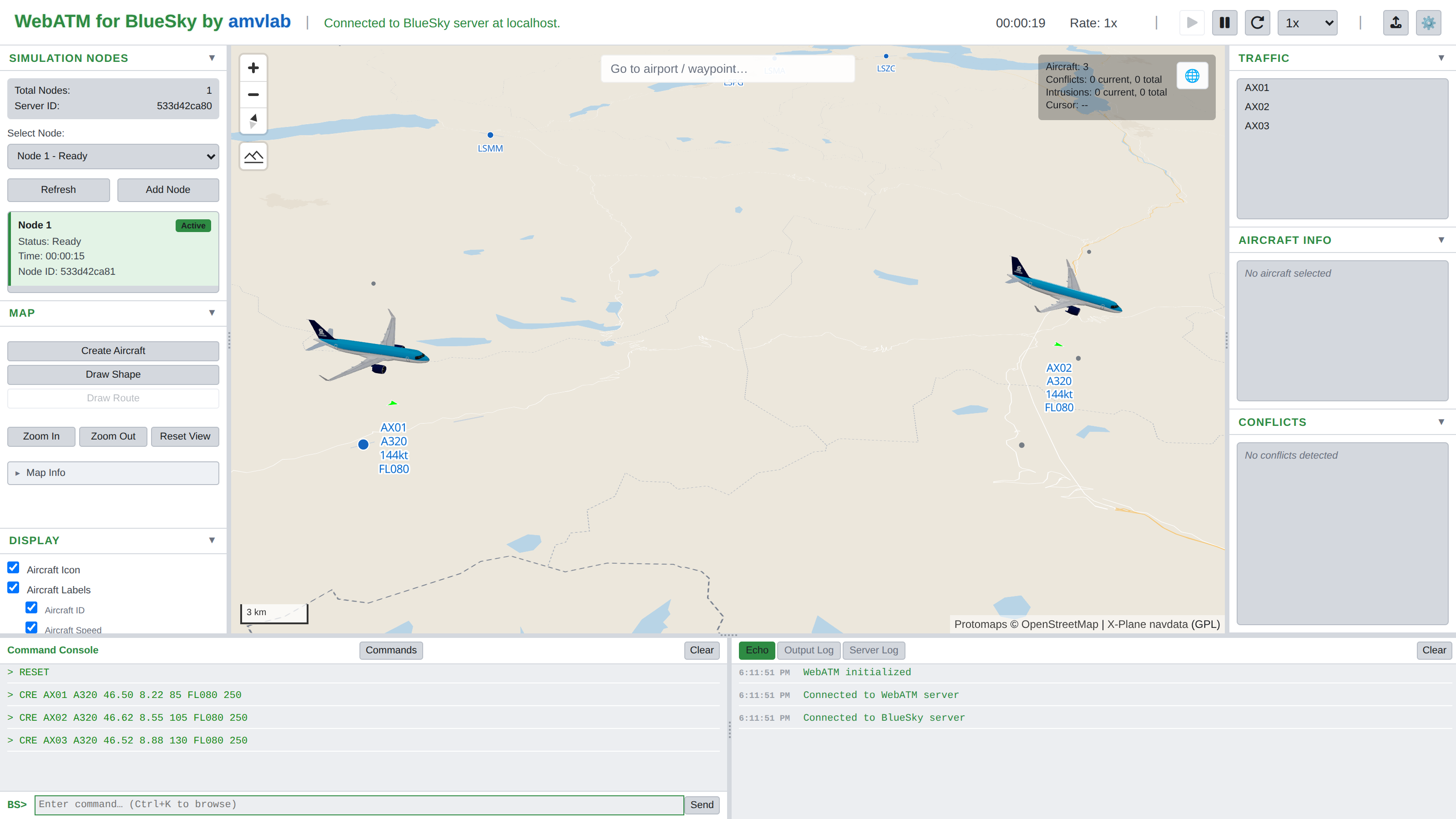Screen dimensions: 1456x819
Task: Toggle Aircraft Labels checkbox
Action: [13, 587]
